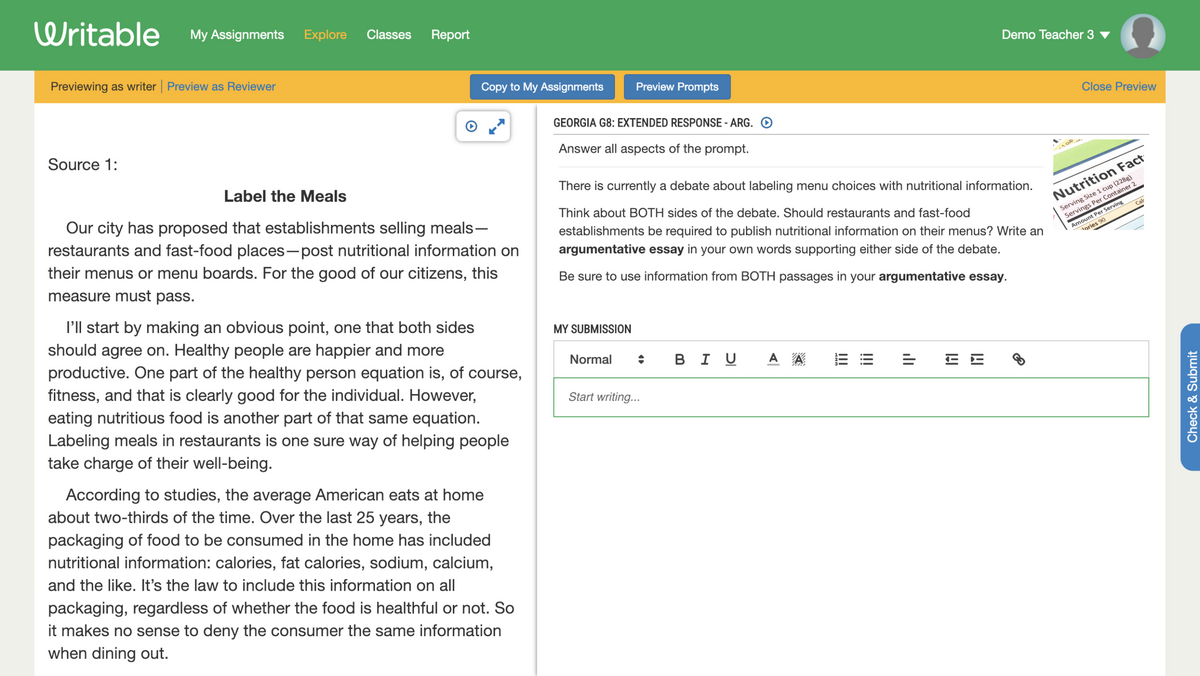Open the Classes menu item
This screenshot has width=1200, height=676.
[389, 34]
